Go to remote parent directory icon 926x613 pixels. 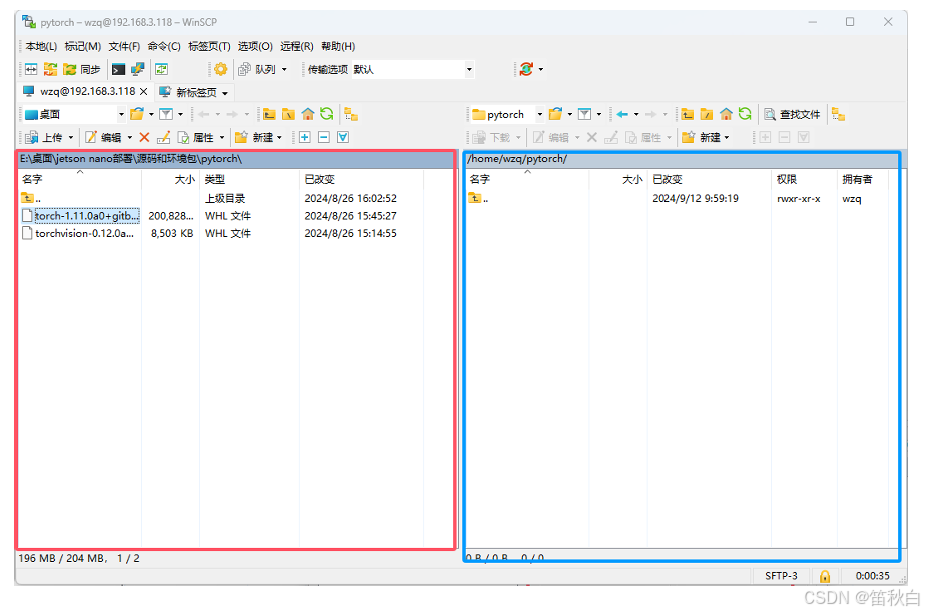pyautogui.click(x=687, y=114)
